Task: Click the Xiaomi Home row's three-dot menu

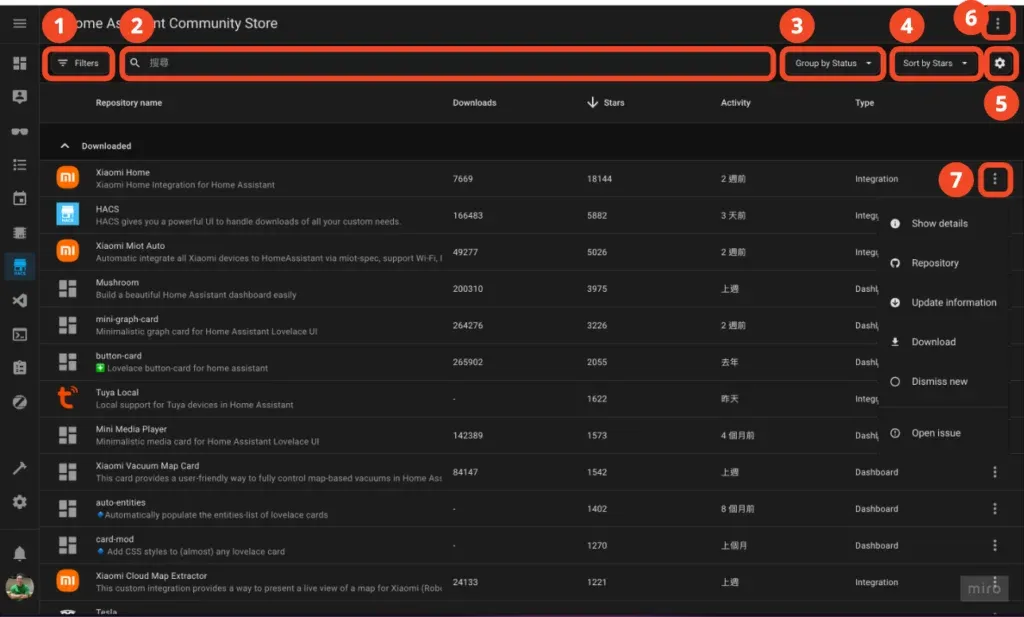Action: click(995, 179)
